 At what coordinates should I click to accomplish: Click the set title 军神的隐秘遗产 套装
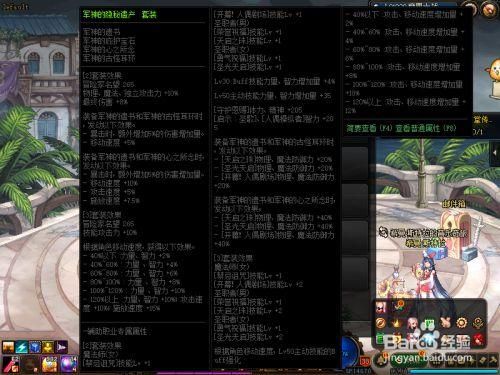pos(119,15)
